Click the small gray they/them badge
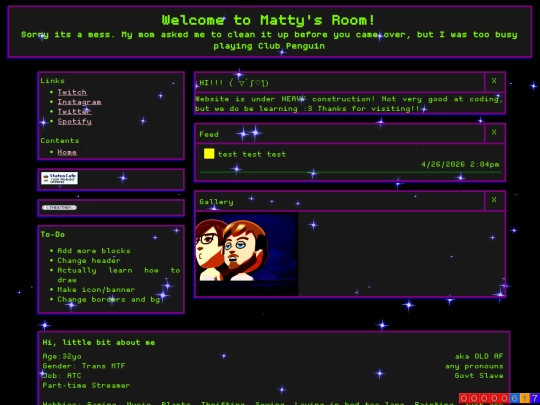Screen dimensions: 540x405 59,208
